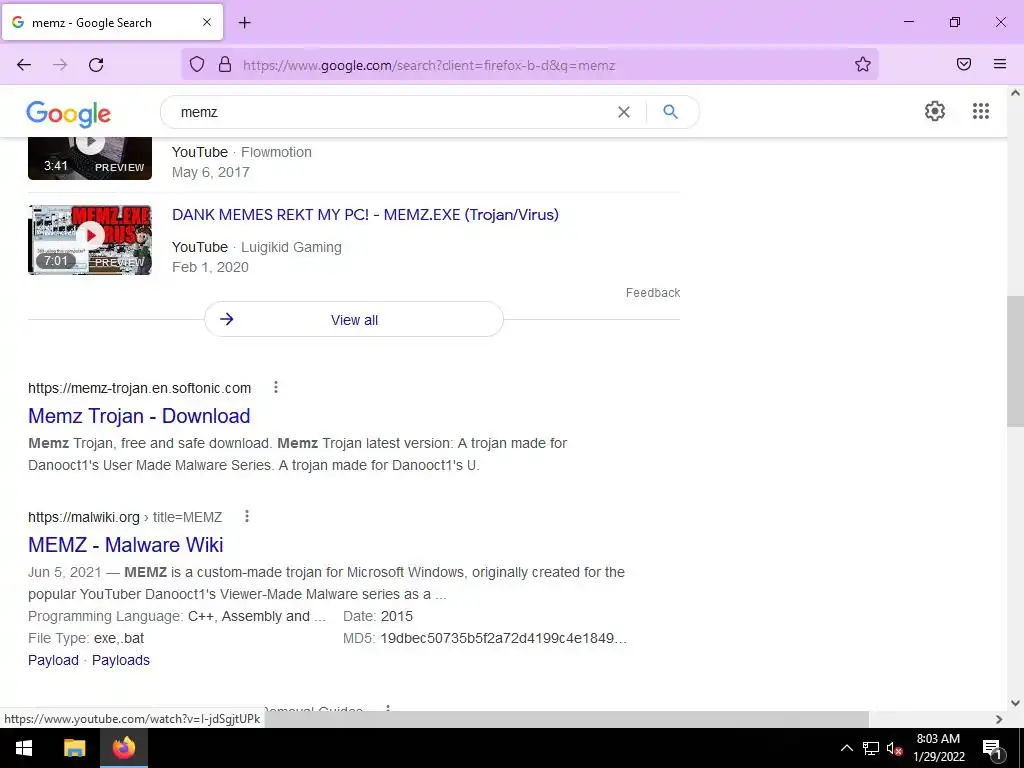
Task: Select the memz - Google Search tab
Action: (112, 22)
